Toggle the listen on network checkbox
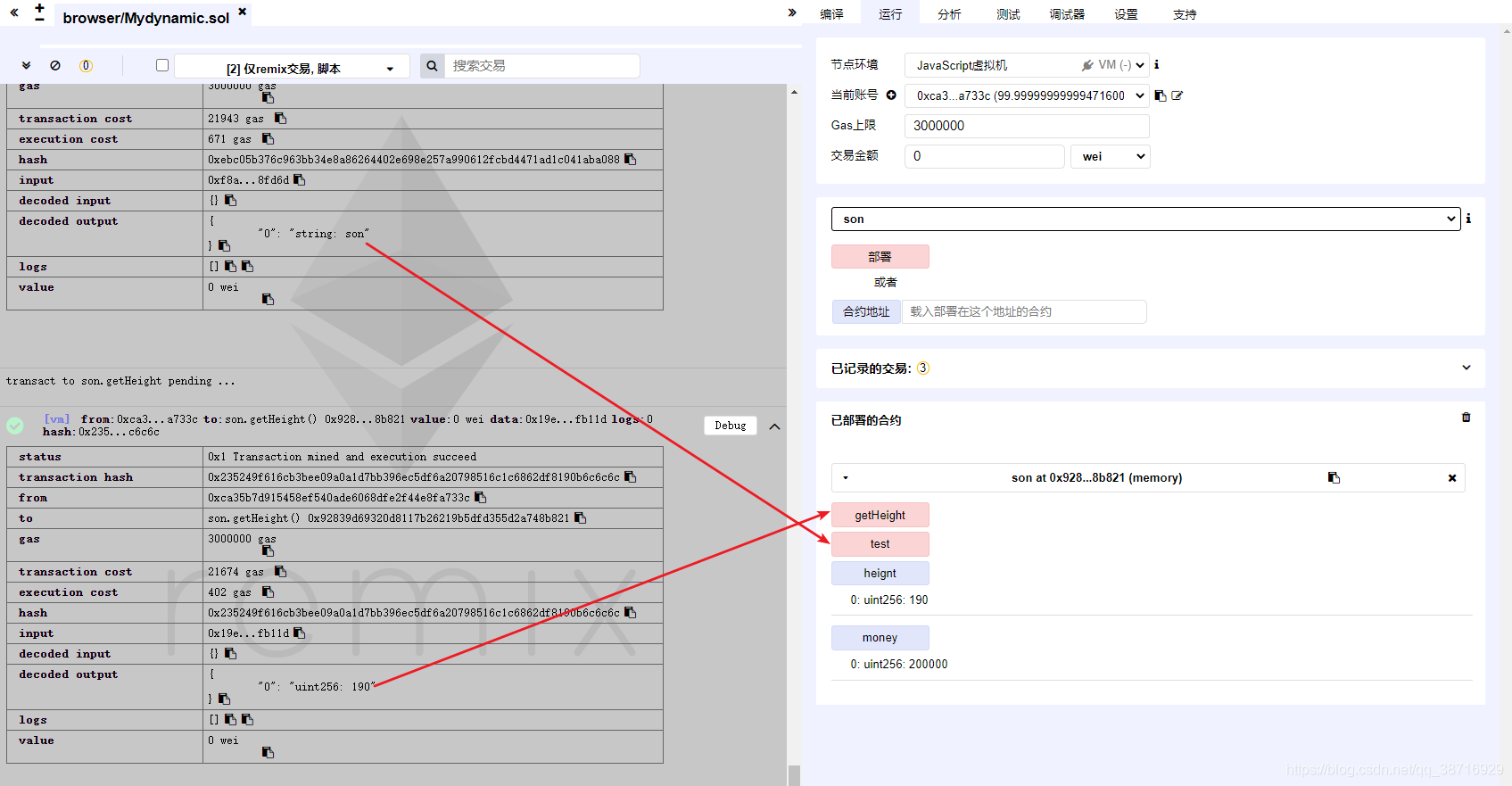This screenshot has width=1512, height=786. click(x=162, y=65)
